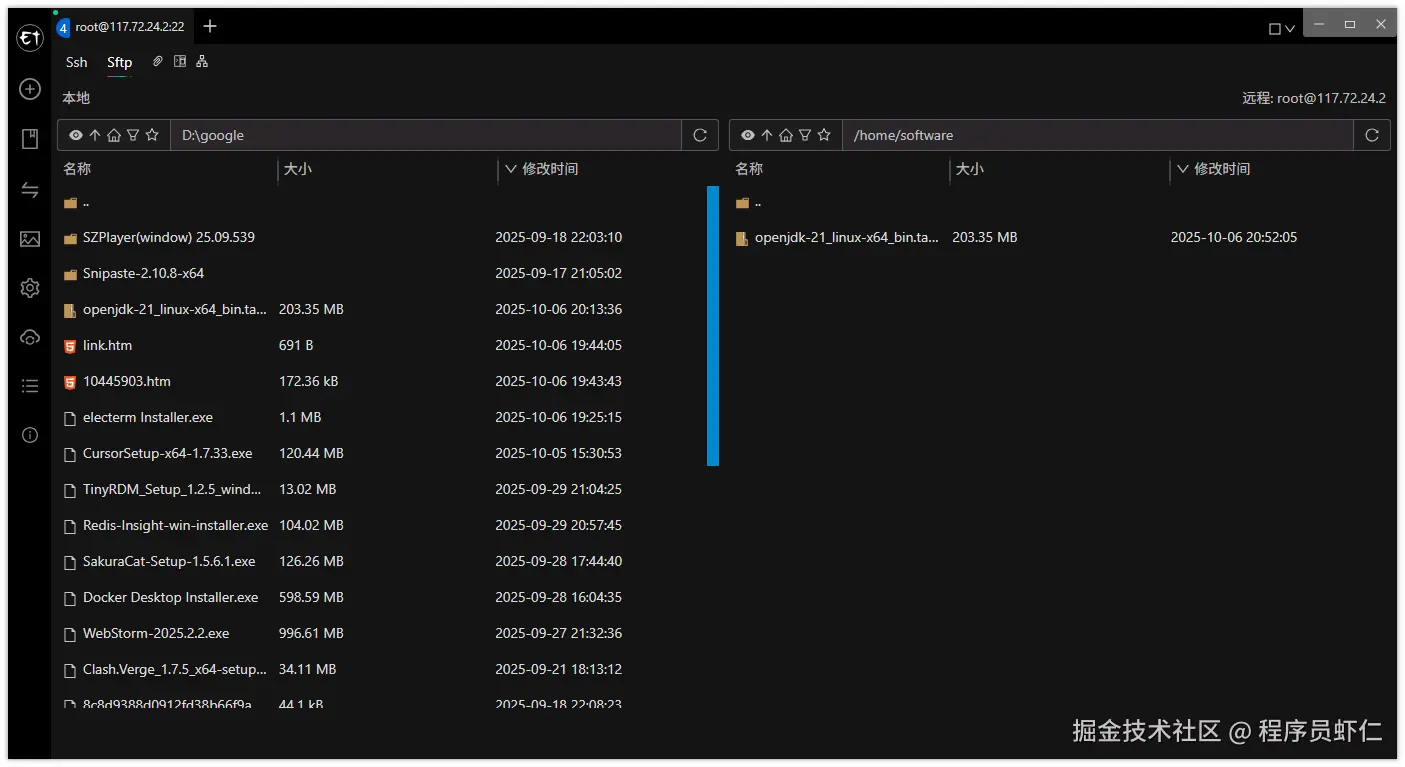Refresh the local D:\google file list
Viewport: 1405px width, 767px height.
click(700, 135)
